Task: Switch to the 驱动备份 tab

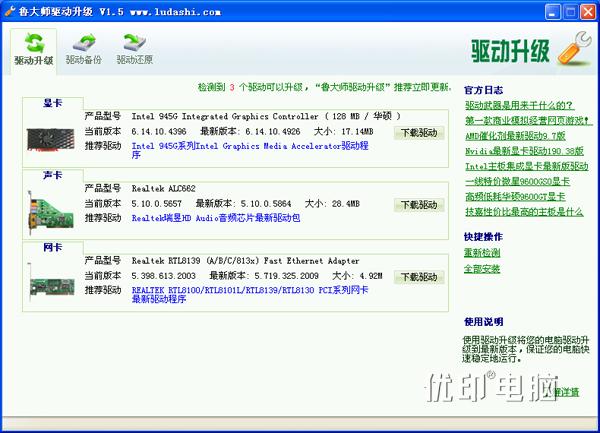Action: 84,50
